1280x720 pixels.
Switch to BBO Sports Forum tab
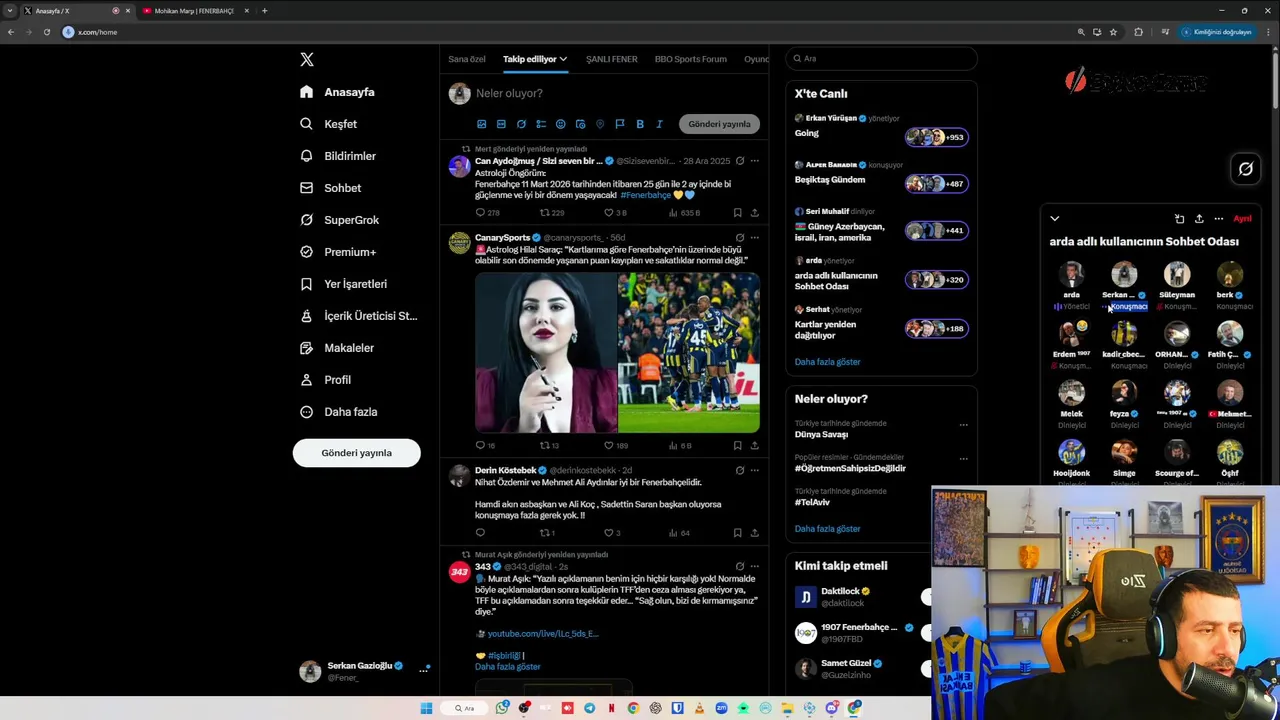[x=690, y=59]
